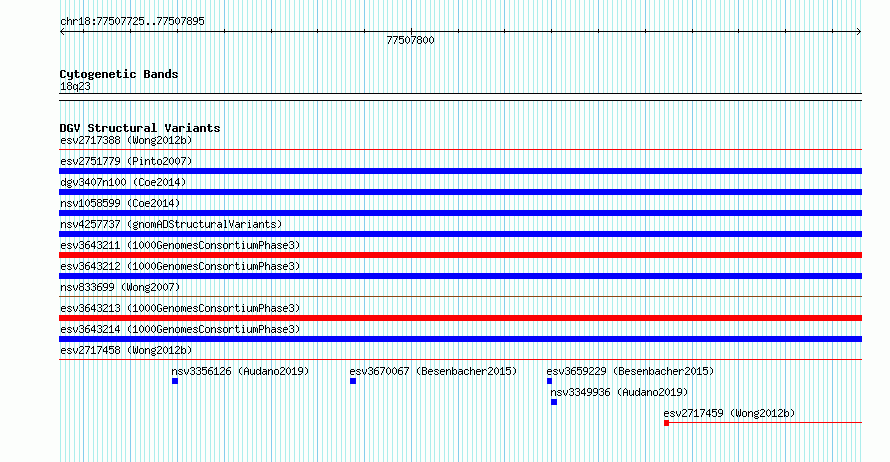The height and width of the screenshot is (462, 890).
Task: Open nsv3356126 (Audano2019) variant label
Action: point(240,371)
